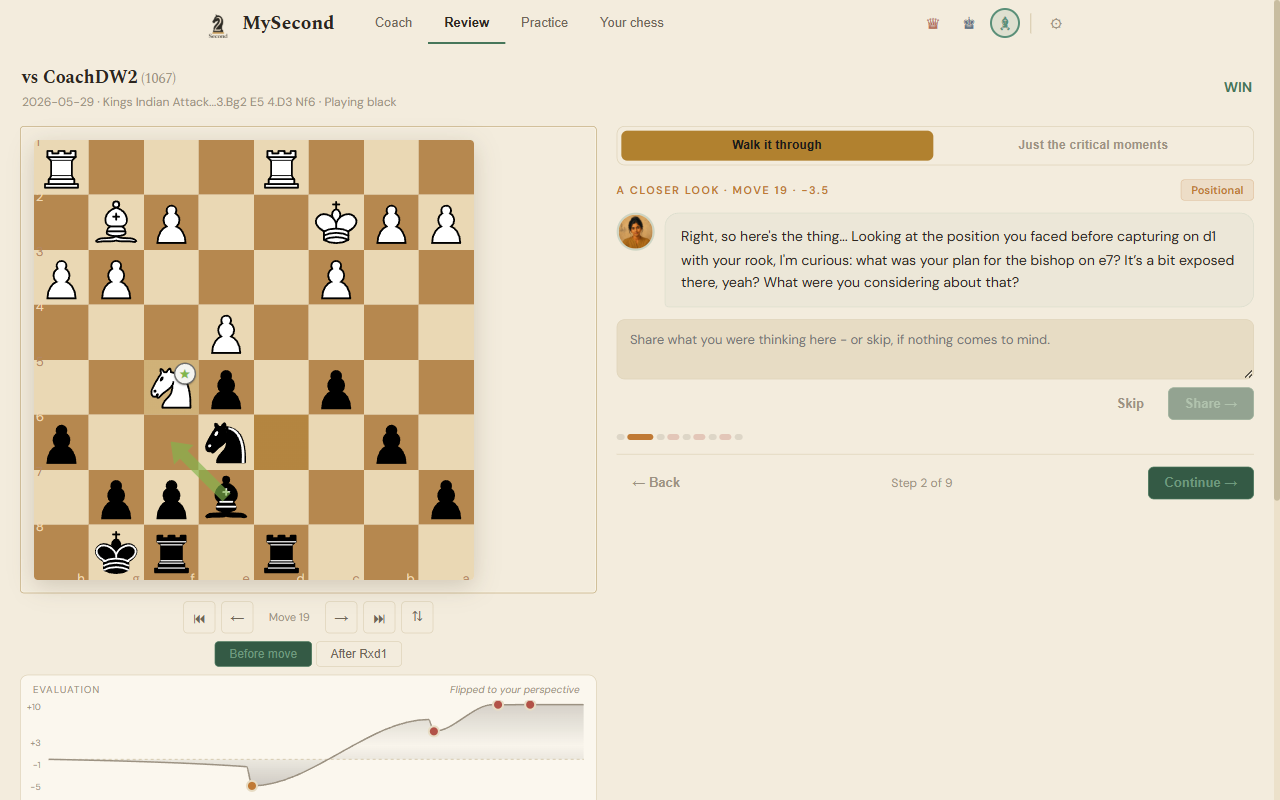Click the orange current step progress pill
This screenshot has height=800, width=1280.
(x=640, y=437)
